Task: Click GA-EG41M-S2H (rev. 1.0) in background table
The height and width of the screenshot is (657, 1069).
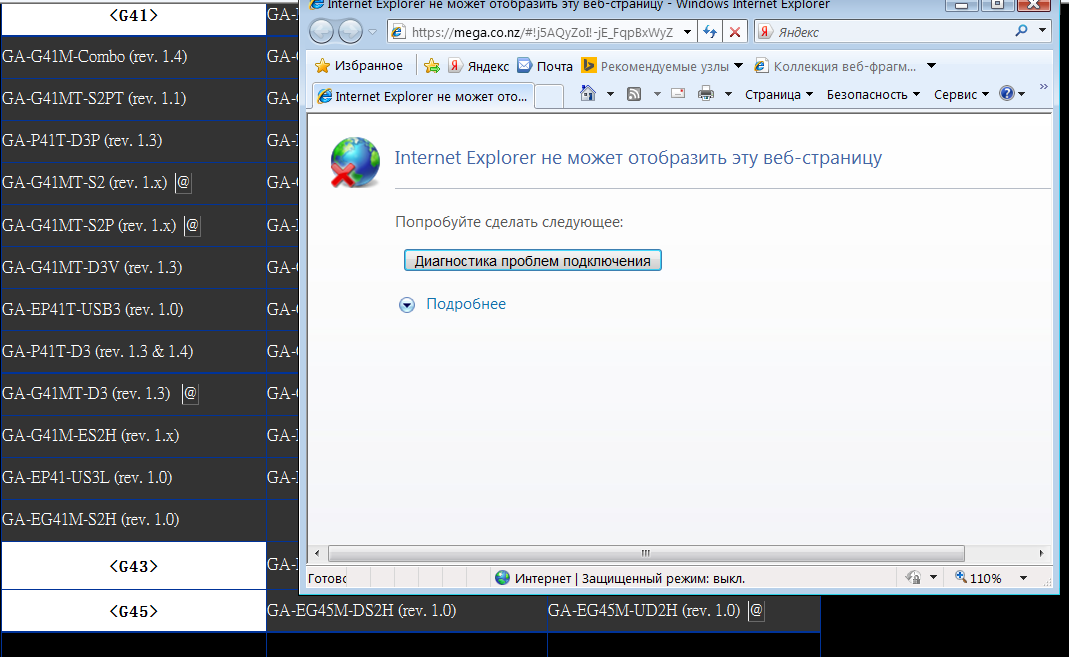Action: click(91, 519)
